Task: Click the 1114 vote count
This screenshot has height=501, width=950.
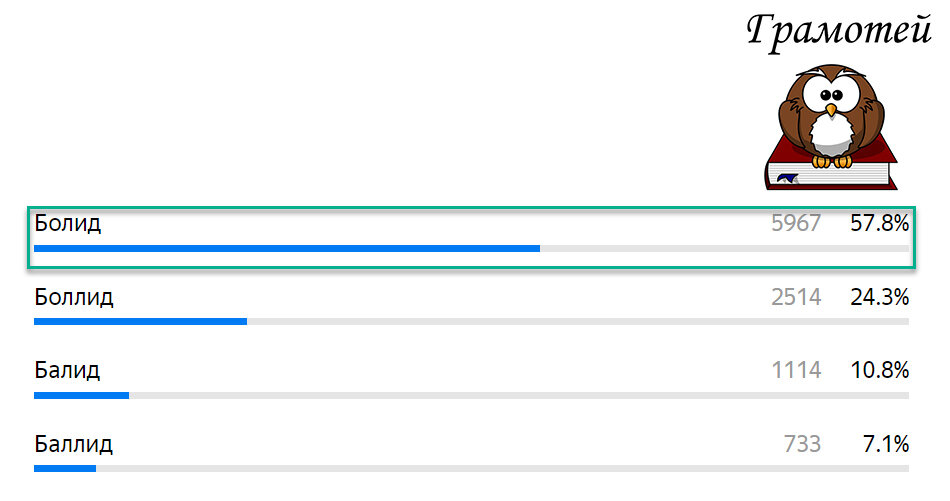Action: (796, 370)
